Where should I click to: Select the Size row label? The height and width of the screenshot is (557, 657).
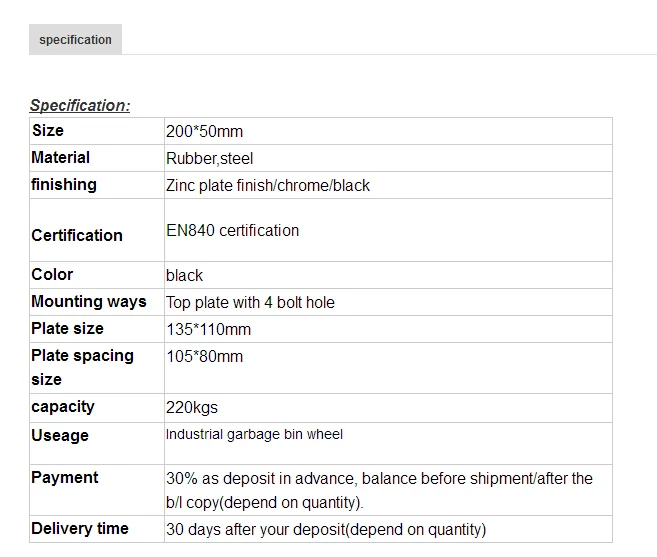pos(48,131)
